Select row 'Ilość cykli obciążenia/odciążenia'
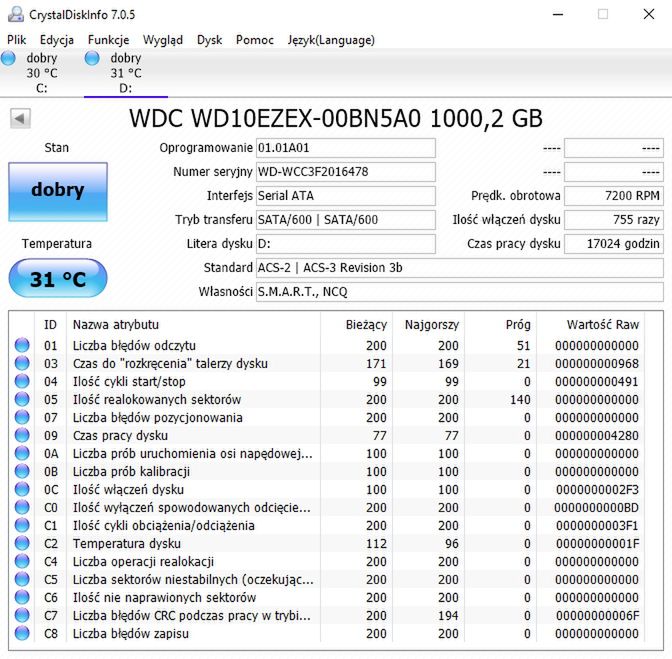672x659 pixels. point(327,525)
